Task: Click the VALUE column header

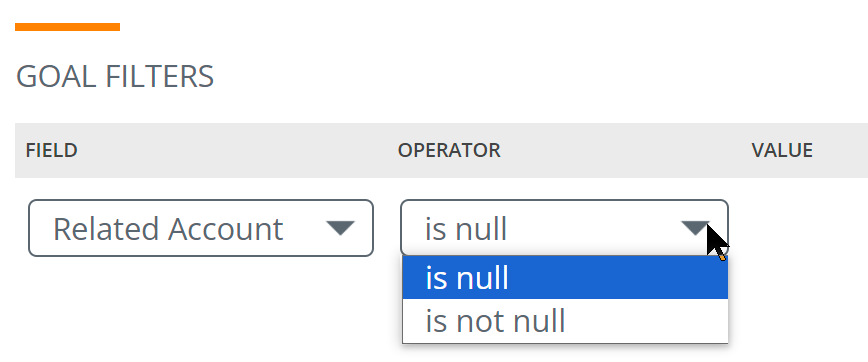Action: pyautogui.click(x=782, y=151)
